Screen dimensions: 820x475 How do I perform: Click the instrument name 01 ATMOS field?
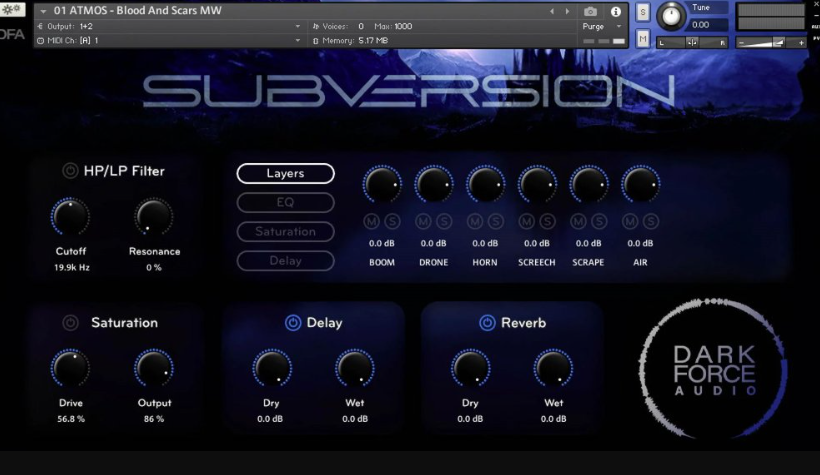tap(137, 10)
